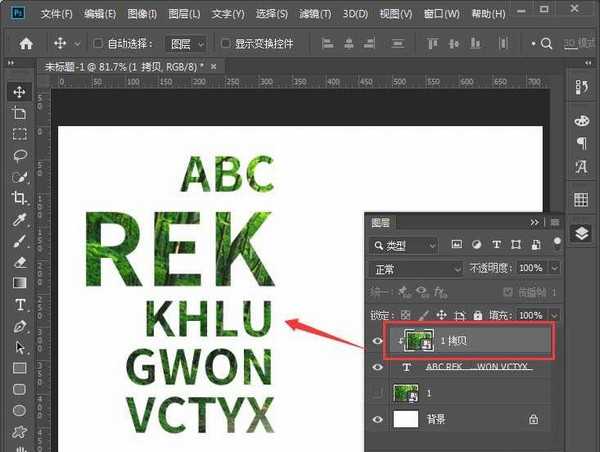Enable the 自动选择 checkbox
This screenshot has width=600, height=452.
pyautogui.click(x=98, y=44)
